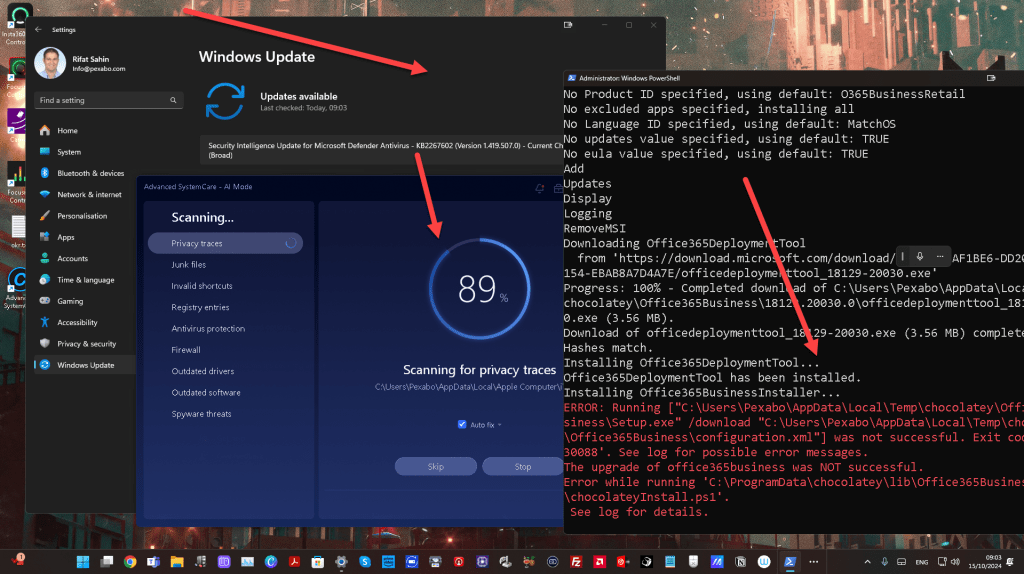
Task: Open the clock showing 09:03 15/10/2024
Action: 985,562
